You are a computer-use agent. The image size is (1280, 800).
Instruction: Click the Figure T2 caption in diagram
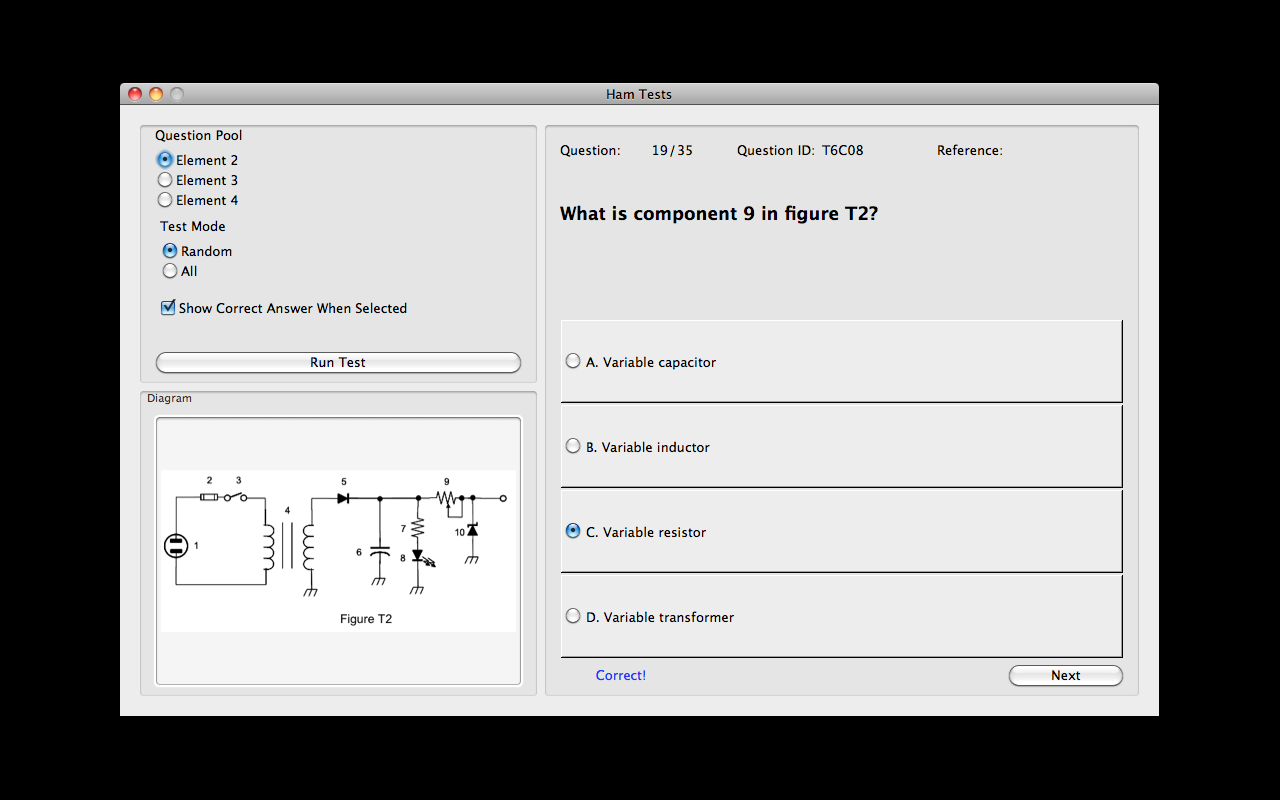pyautogui.click(x=366, y=619)
